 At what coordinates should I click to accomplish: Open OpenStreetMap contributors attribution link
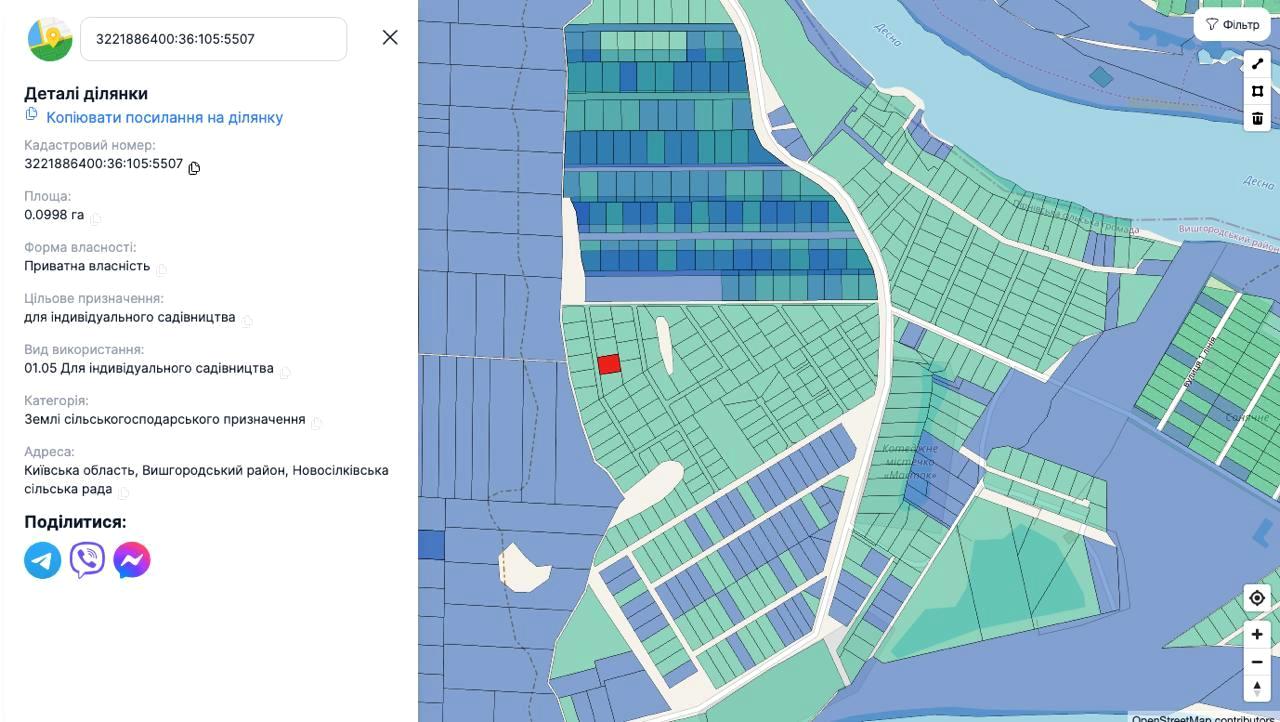click(1202, 717)
